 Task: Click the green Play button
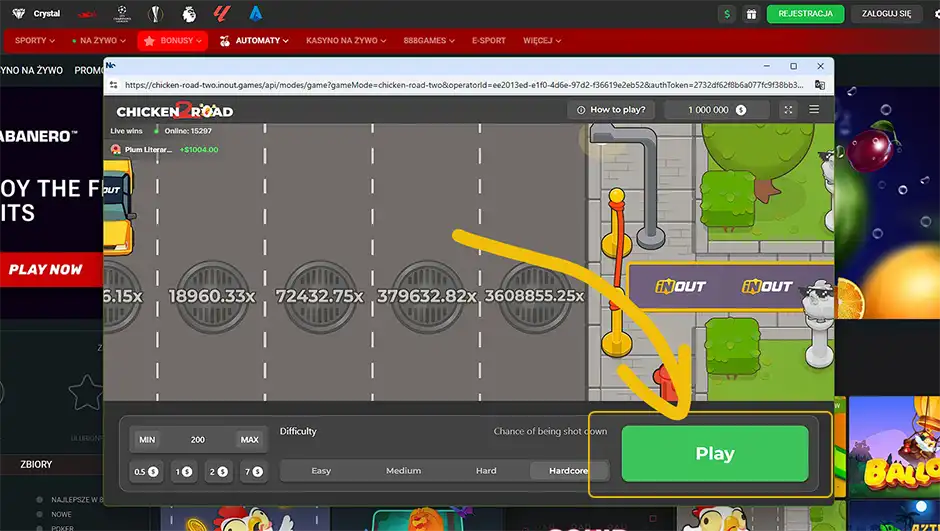715,454
